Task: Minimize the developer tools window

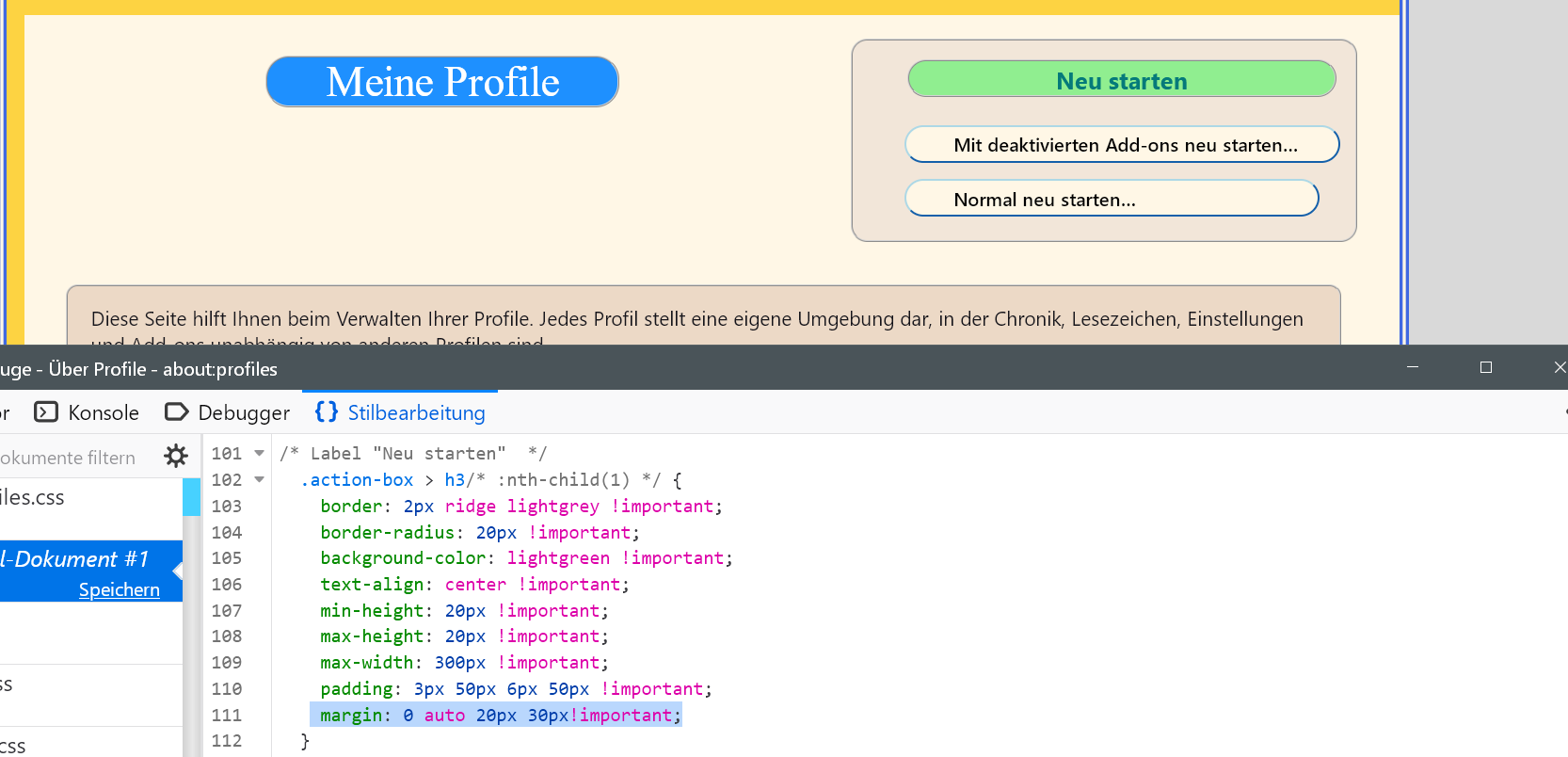Action: [1413, 367]
